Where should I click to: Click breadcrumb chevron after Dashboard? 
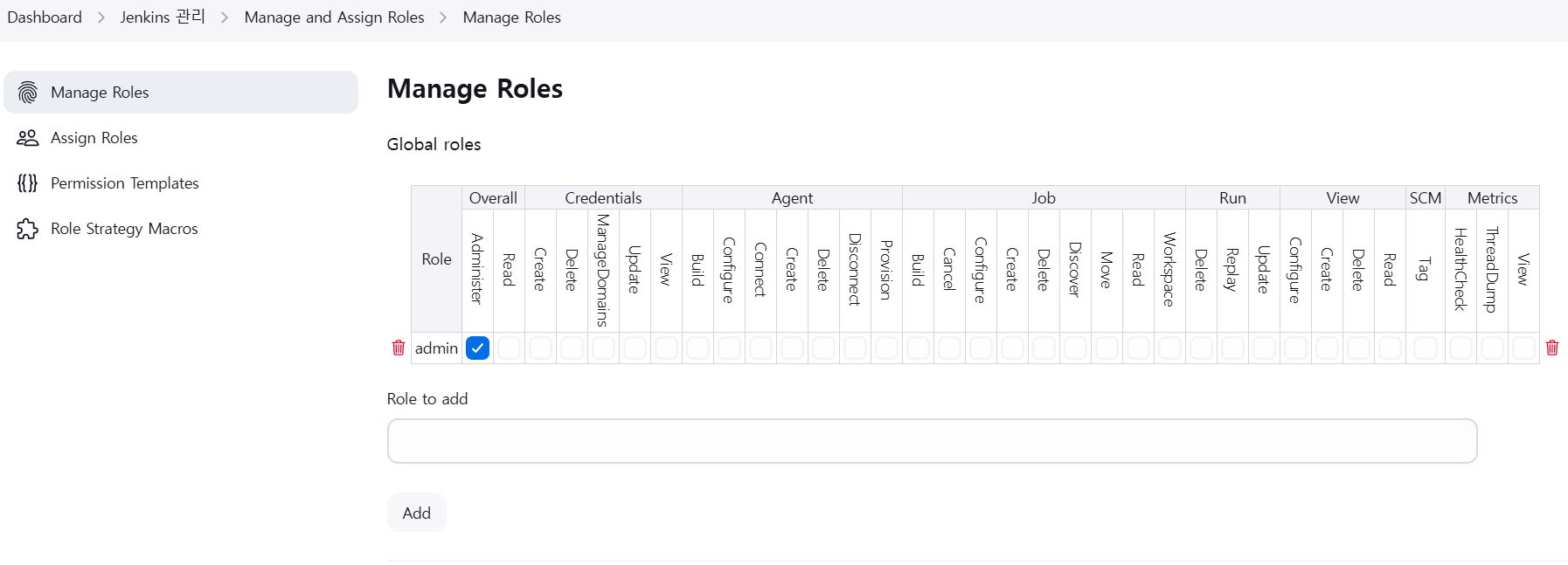(101, 17)
